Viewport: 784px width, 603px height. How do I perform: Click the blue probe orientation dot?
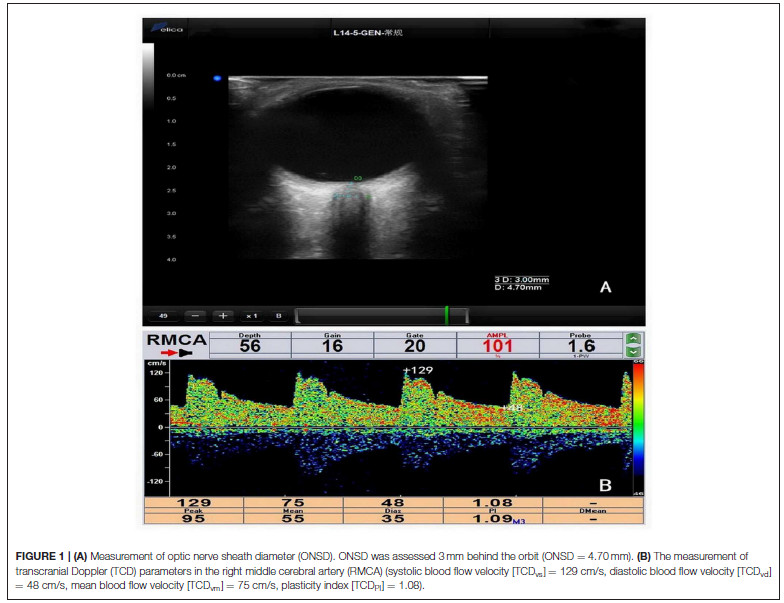216,77
